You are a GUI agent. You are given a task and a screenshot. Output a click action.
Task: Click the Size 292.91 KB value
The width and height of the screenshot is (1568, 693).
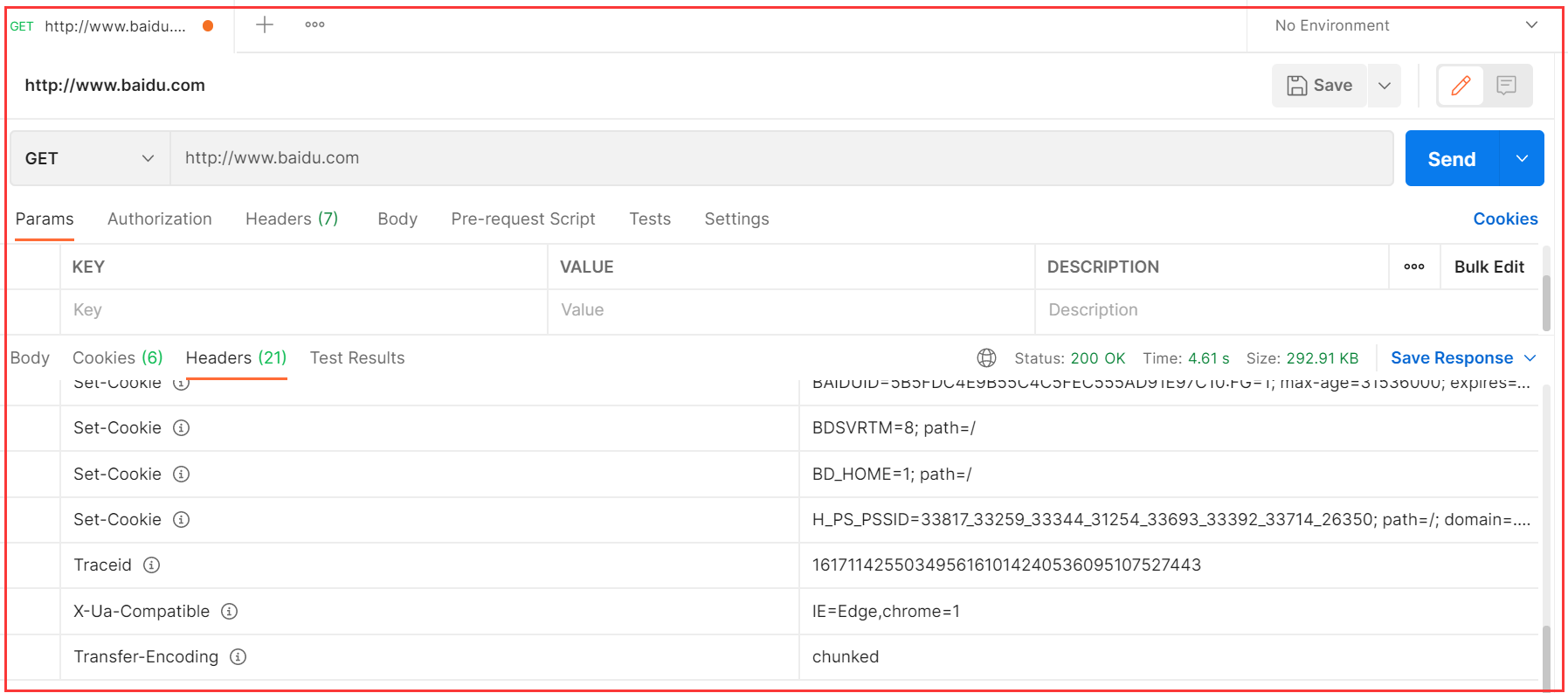click(x=1322, y=358)
